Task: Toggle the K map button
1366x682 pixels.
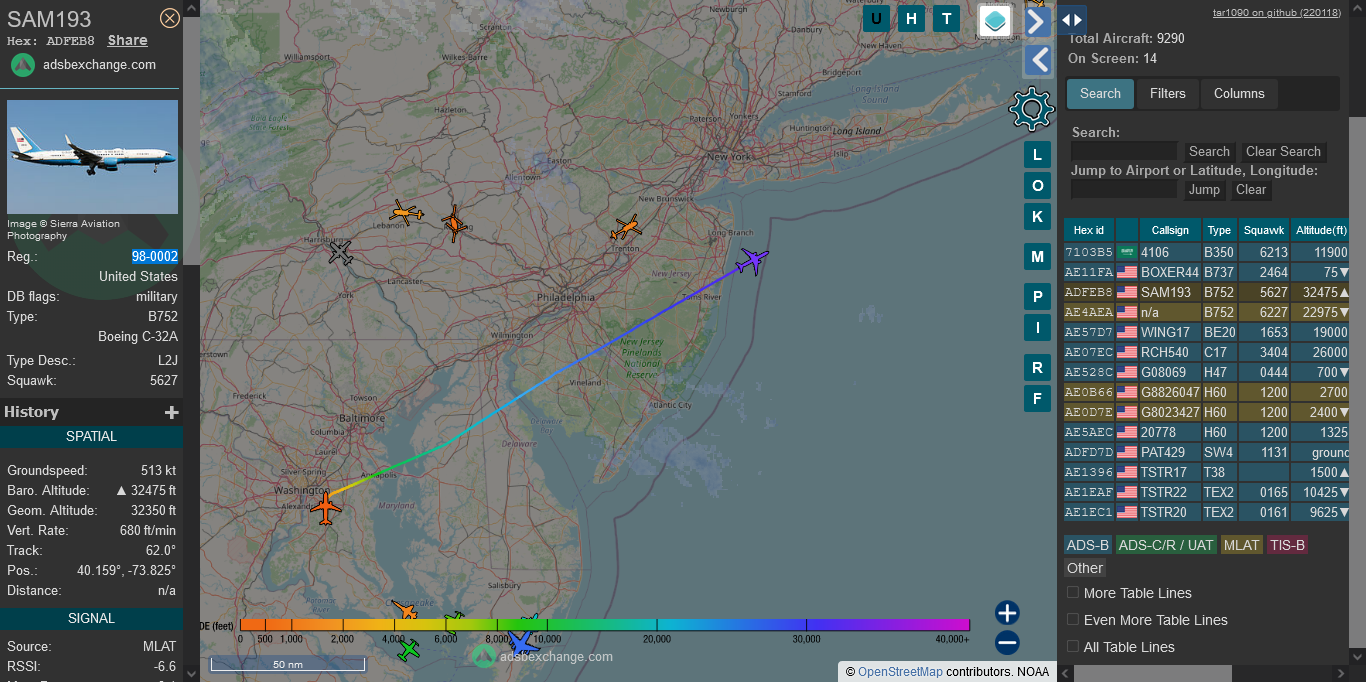Action: (1037, 217)
